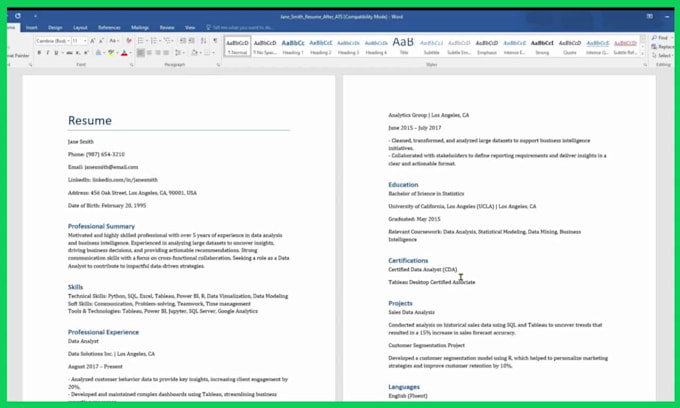Click Replace in Editing group
The image size is (680, 408).
click(x=664, y=46)
